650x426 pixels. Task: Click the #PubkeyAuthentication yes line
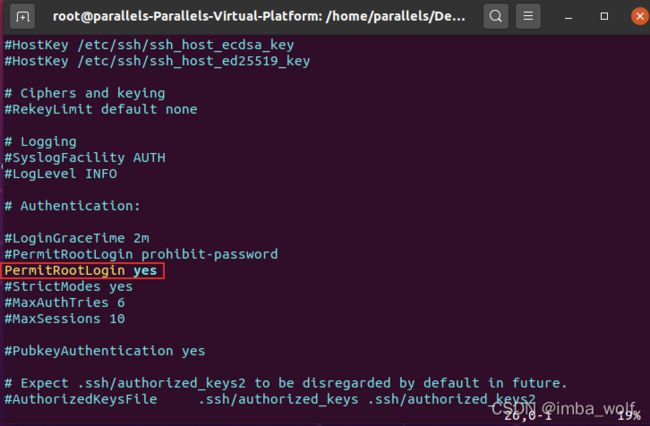(104, 351)
